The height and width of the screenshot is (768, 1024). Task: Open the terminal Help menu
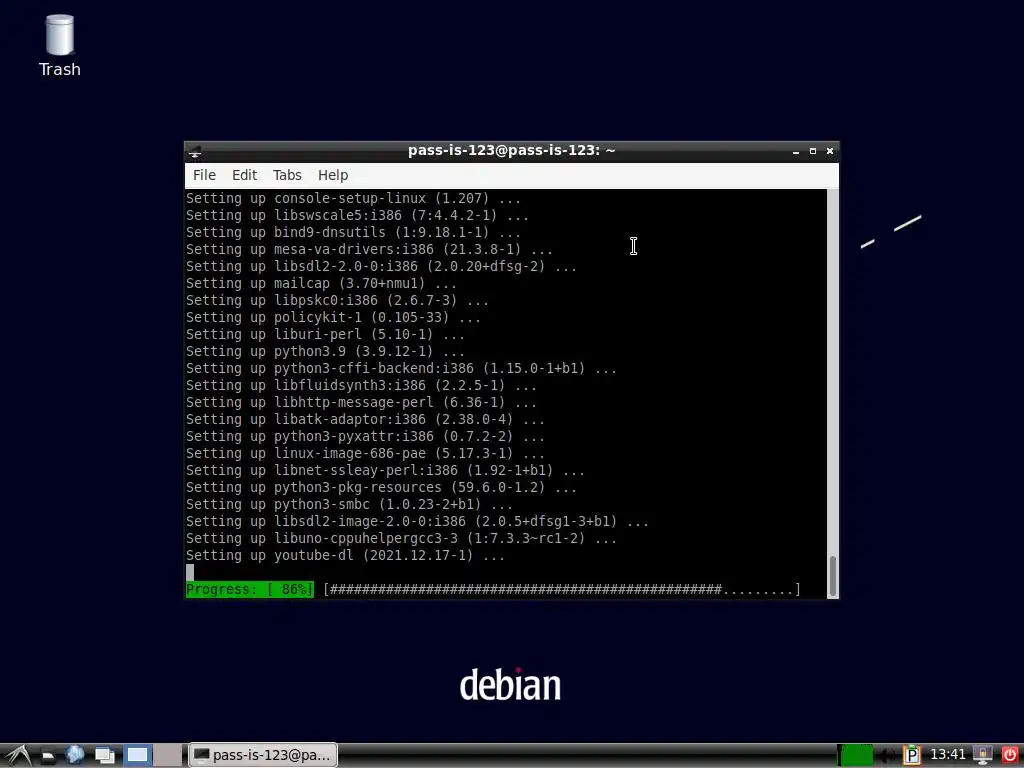333,175
